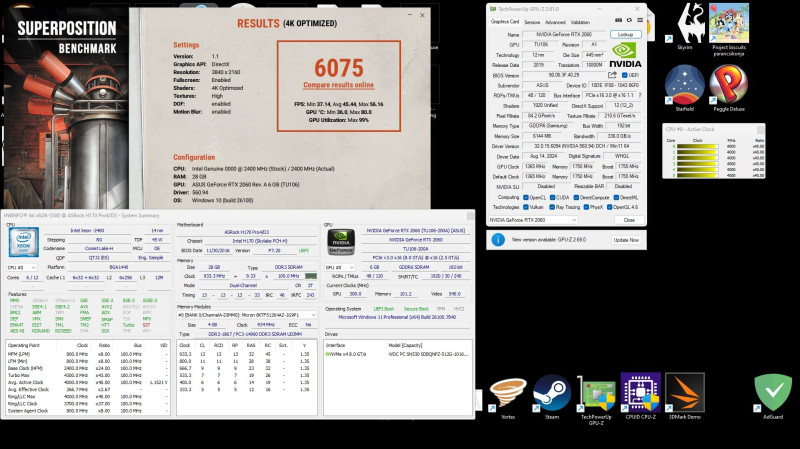Image resolution: width=800 pixels, height=449 pixels.
Task: Click the NVIDIA GeForce logo in HWiNFO
Action: (x=341, y=242)
